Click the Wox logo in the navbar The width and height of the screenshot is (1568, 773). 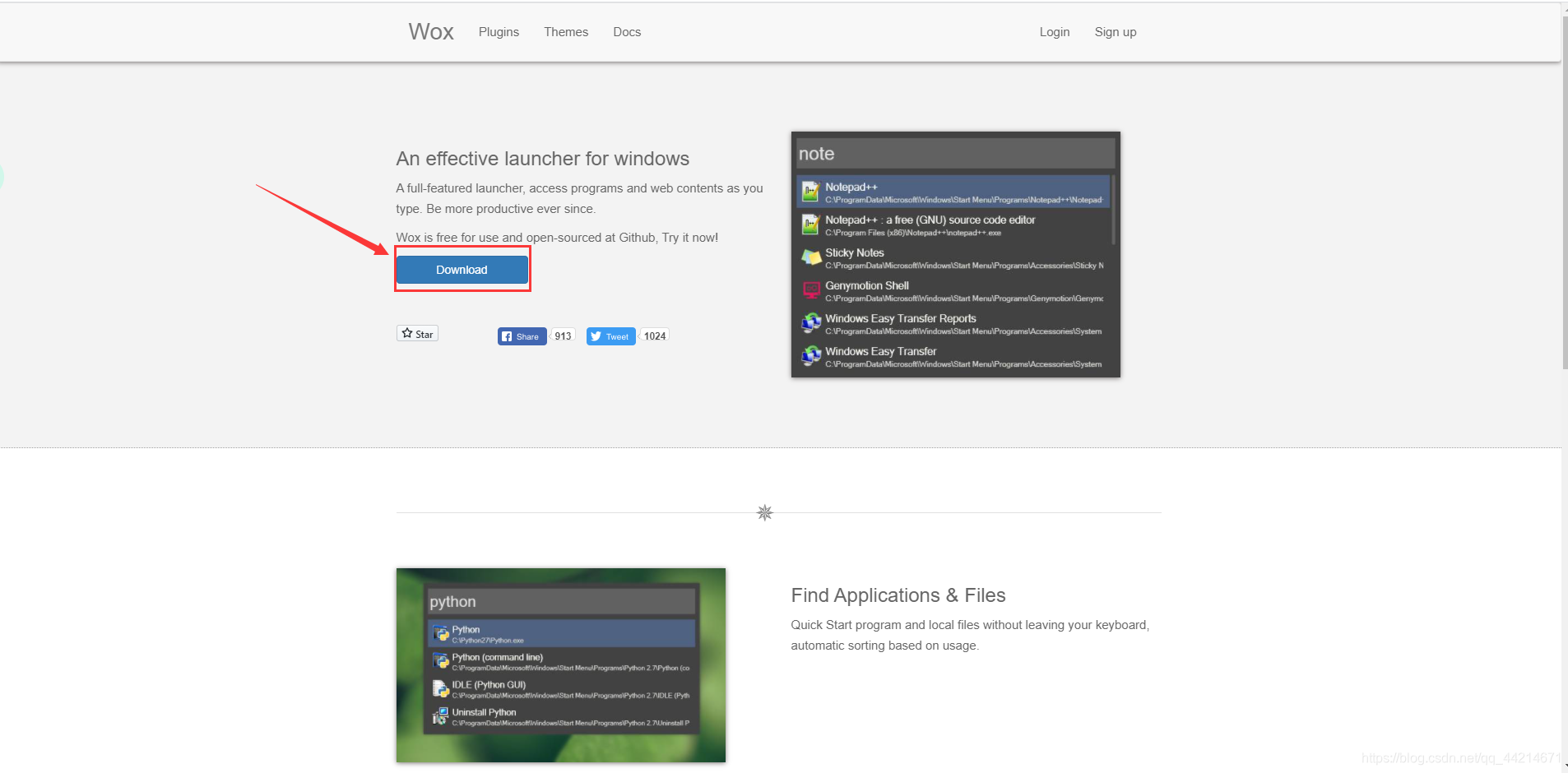[431, 31]
